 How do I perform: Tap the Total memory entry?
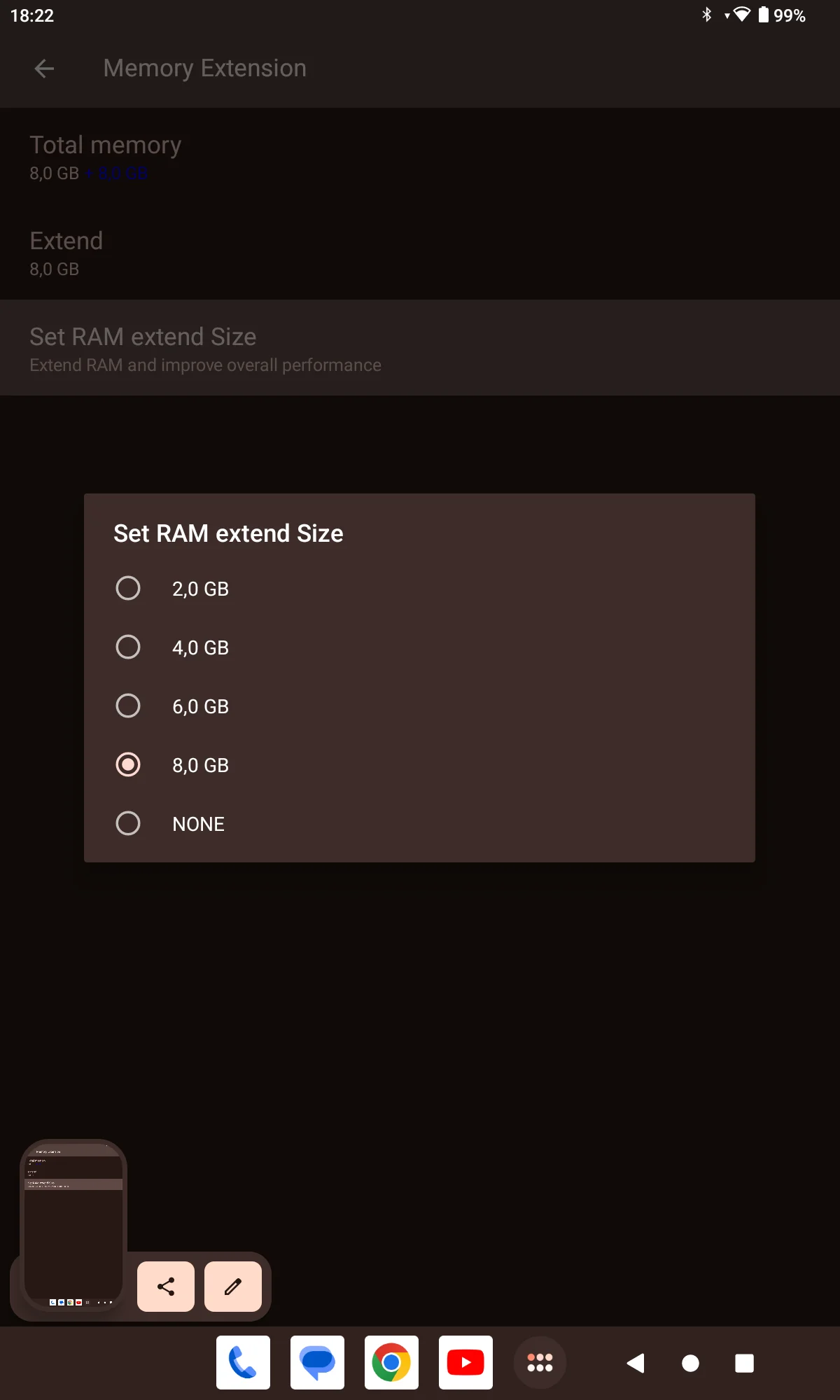(x=420, y=157)
